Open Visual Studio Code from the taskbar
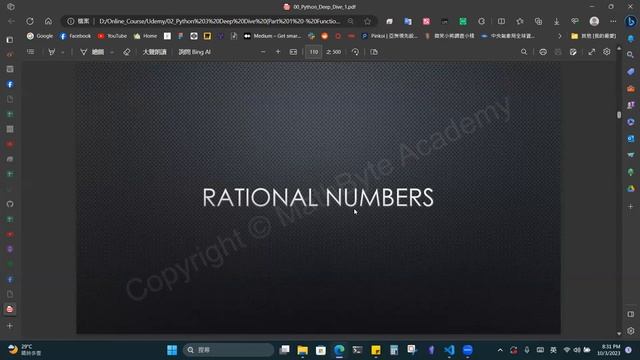The width and height of the screenshot is (640, 360). click(449, 350)
